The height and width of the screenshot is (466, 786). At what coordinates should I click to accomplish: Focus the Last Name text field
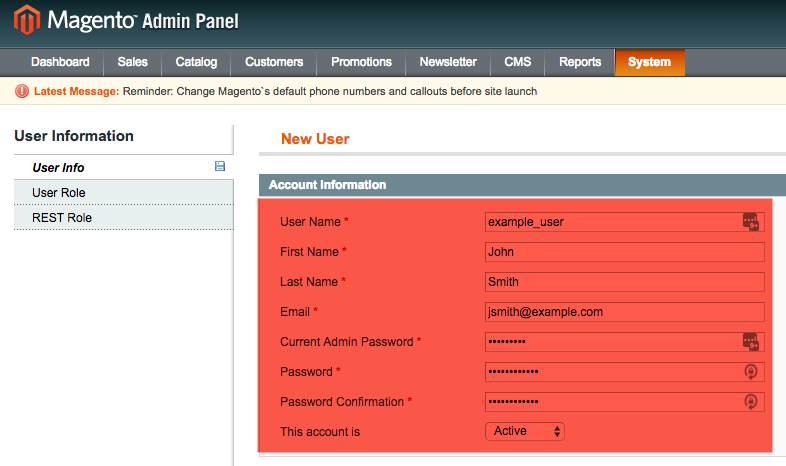pyautogui.click(x=624, y=282)
